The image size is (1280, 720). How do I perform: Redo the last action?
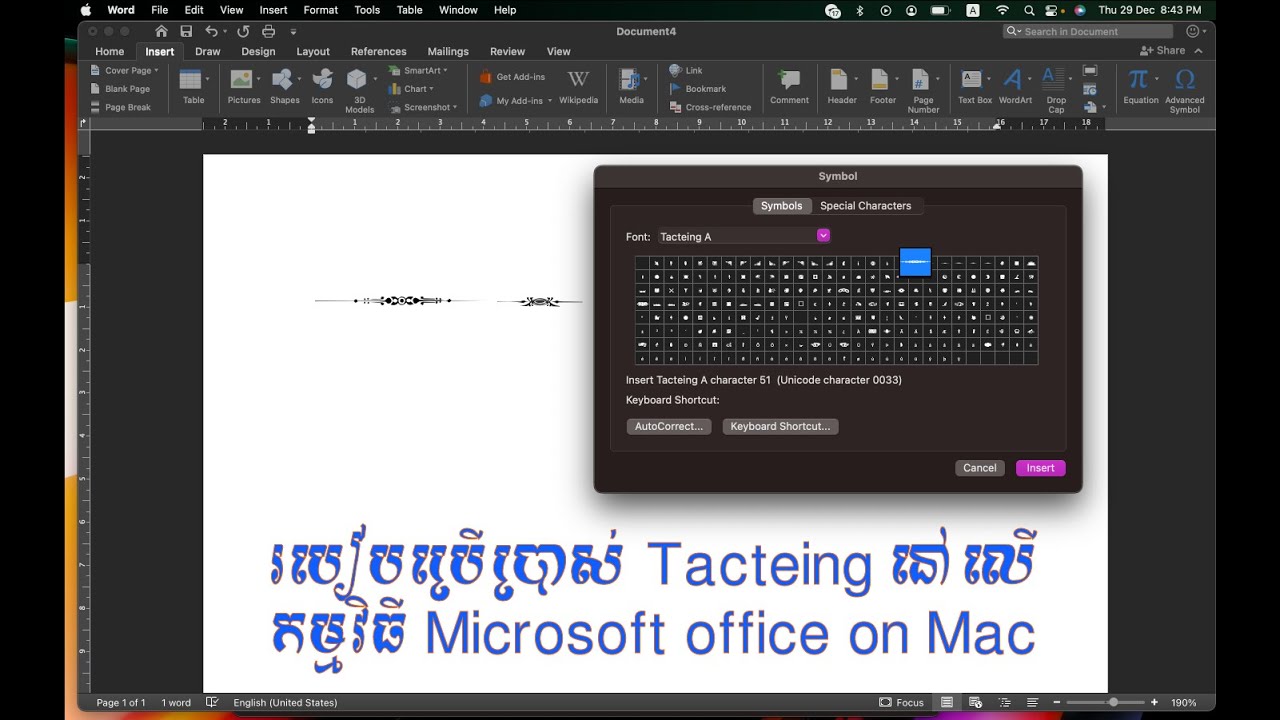tap(243, 31)
